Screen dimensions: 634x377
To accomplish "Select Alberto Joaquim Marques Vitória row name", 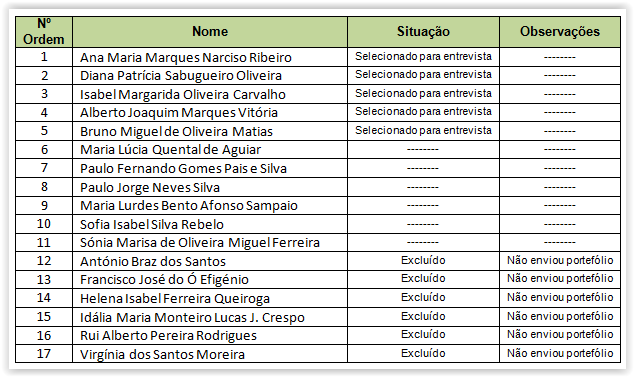I will click(179, 112).
